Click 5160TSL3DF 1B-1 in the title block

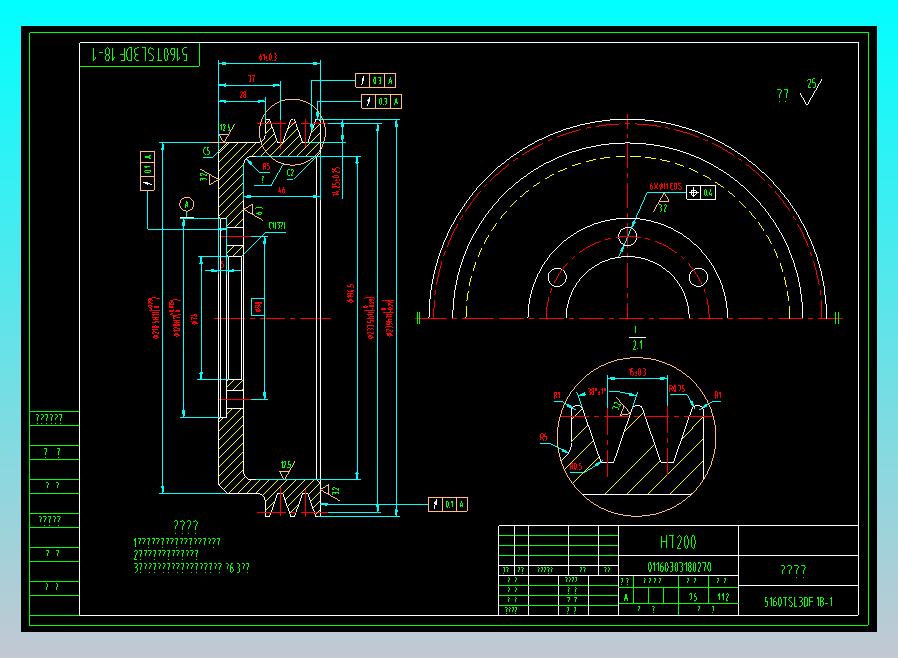pyautogui.click(x=798, y=602)
